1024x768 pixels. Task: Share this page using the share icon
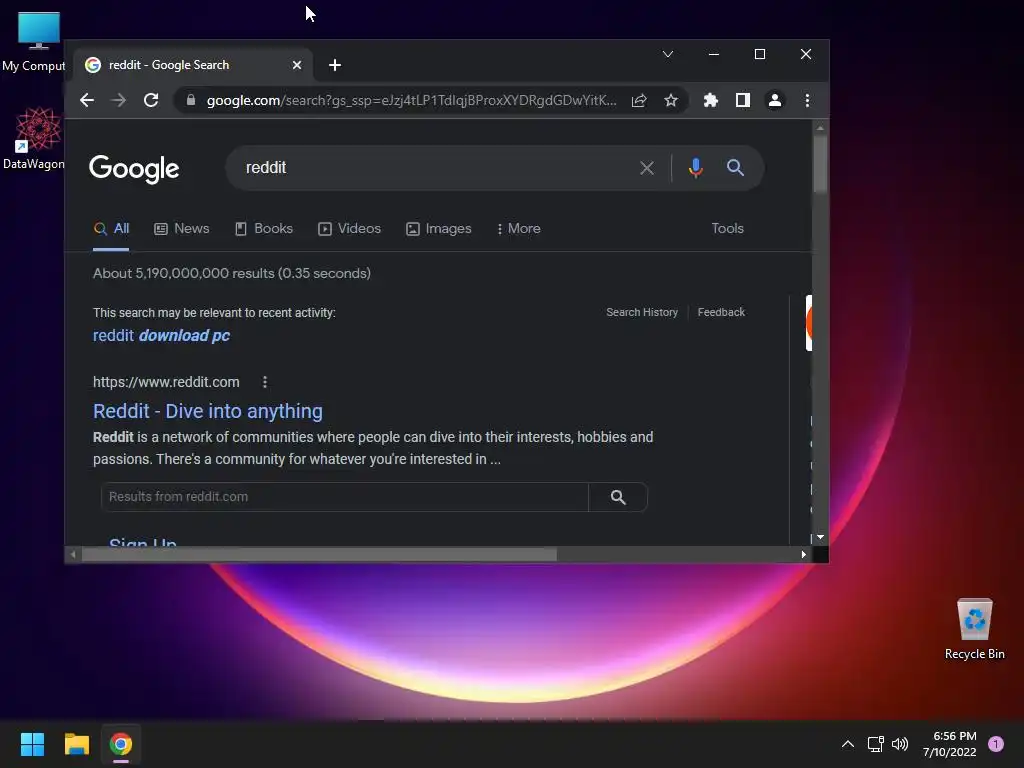639,100
